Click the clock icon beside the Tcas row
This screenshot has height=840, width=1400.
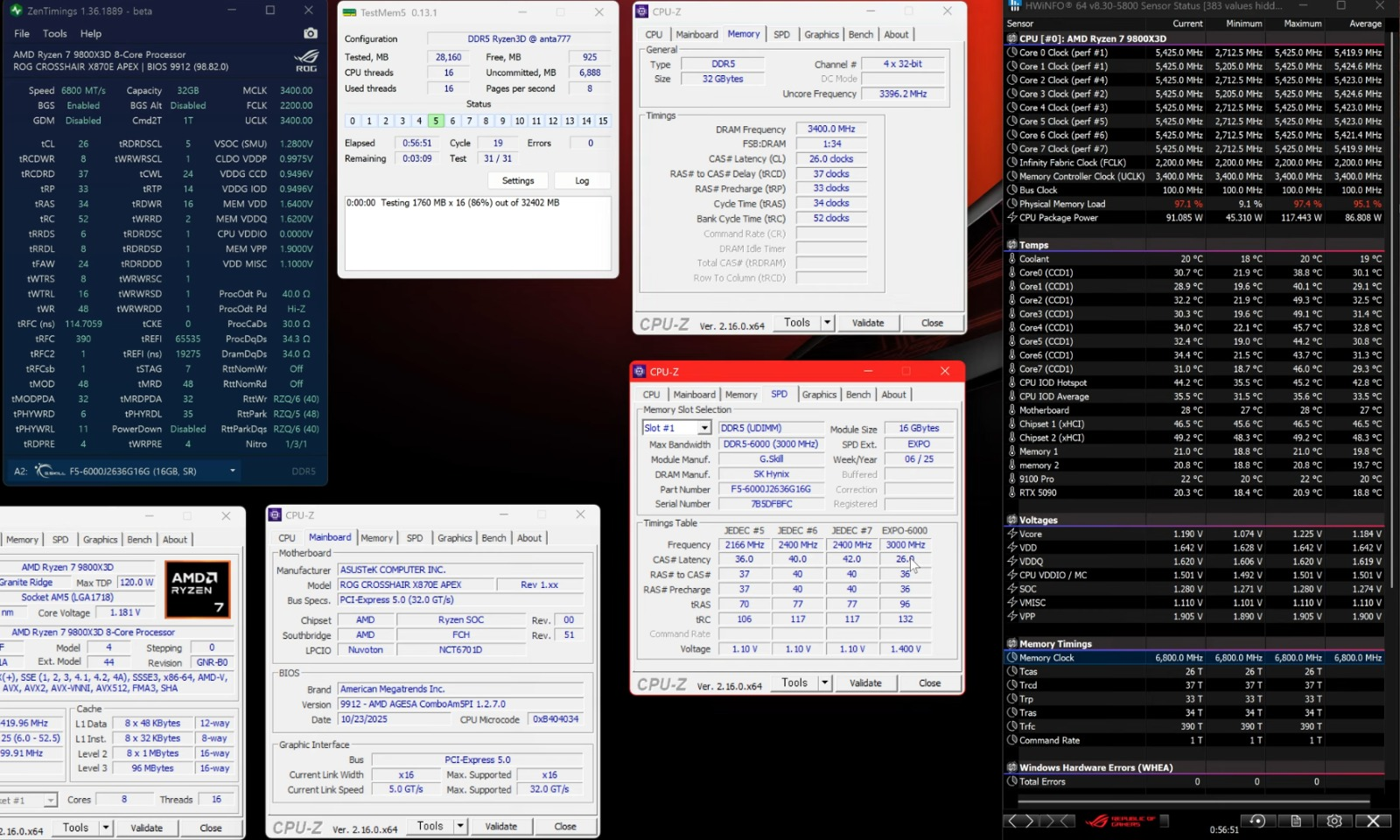[x=1012, y=671]
